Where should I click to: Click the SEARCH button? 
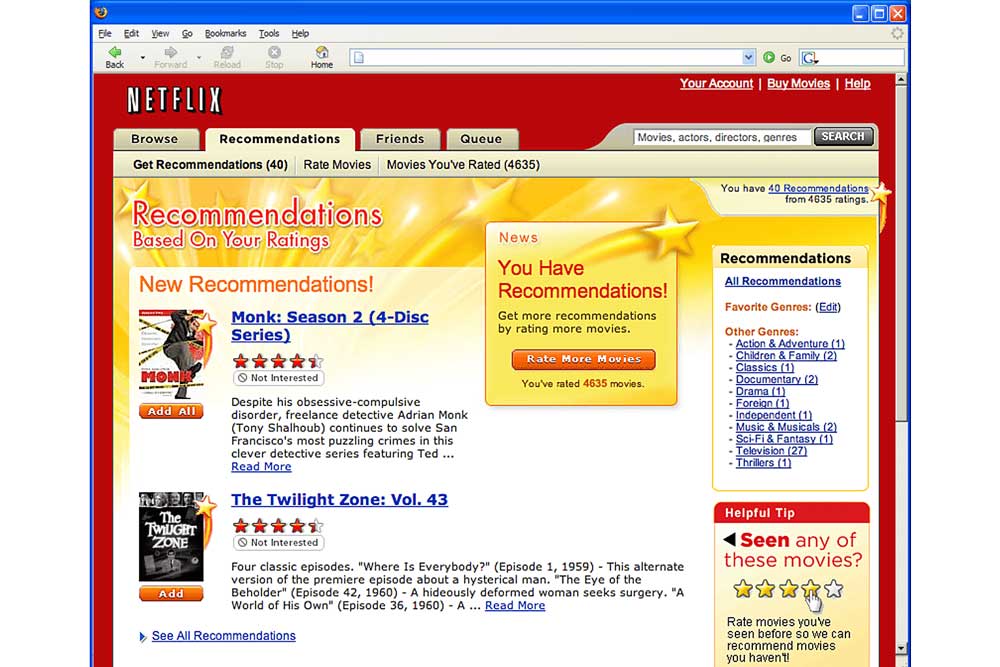(x=843, y=136)
